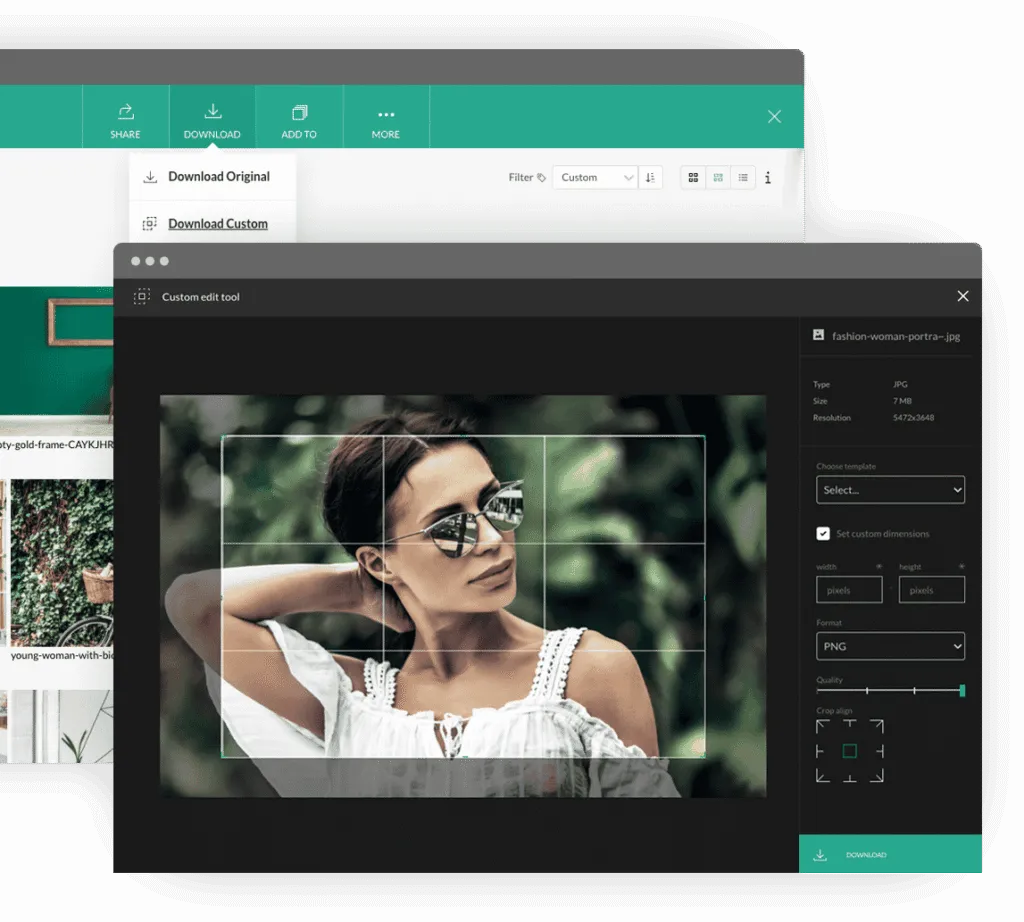Screen dimensions: 1024x922
Task: Click the image file icon beside the filename
Action: coord(818,335)
